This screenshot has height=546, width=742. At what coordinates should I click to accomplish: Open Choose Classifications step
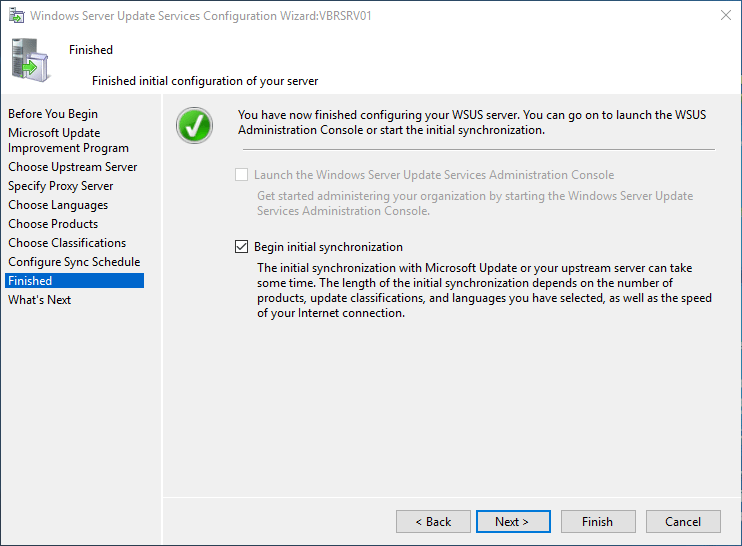[67, 243]
